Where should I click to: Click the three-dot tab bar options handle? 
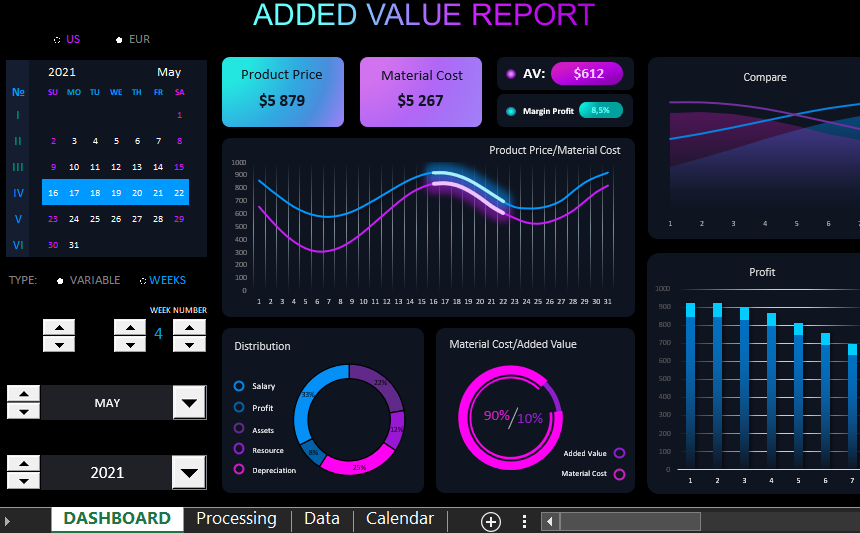point(524,521)
